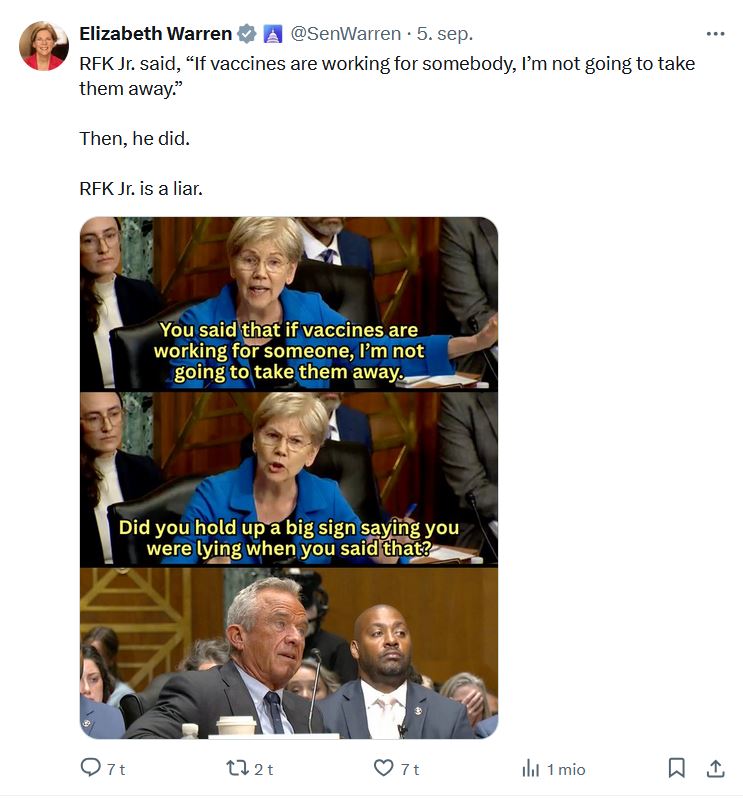Viewport: 743px width, 798px height.
Task: Open the 5. sep. timestamp link
Action: (x=445, y=34)
